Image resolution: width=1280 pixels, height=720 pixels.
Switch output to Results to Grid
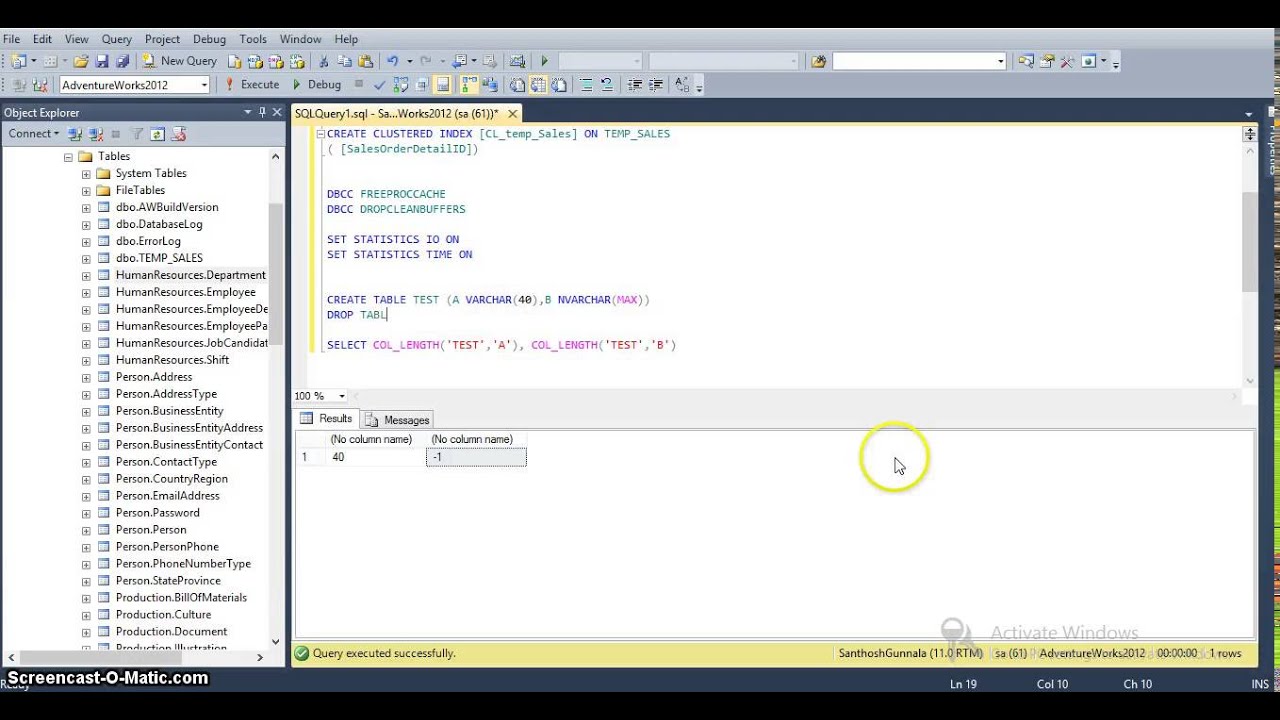tap(538, 85)
